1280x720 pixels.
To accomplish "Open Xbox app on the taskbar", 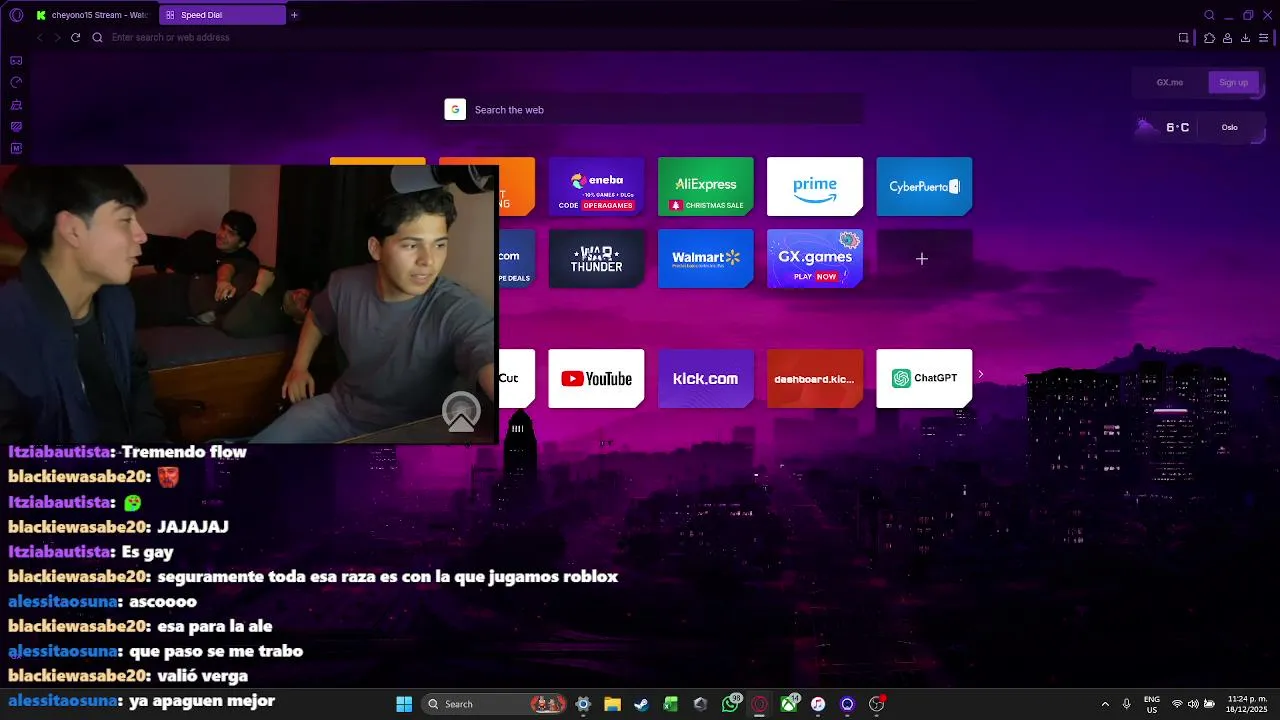I will (789, 704).
